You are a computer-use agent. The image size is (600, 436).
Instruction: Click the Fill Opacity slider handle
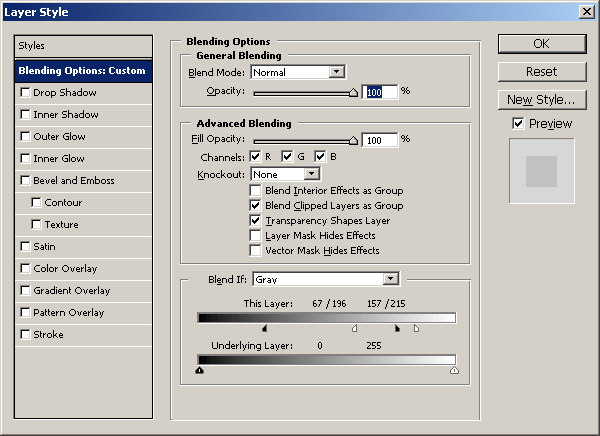(353, 141)
